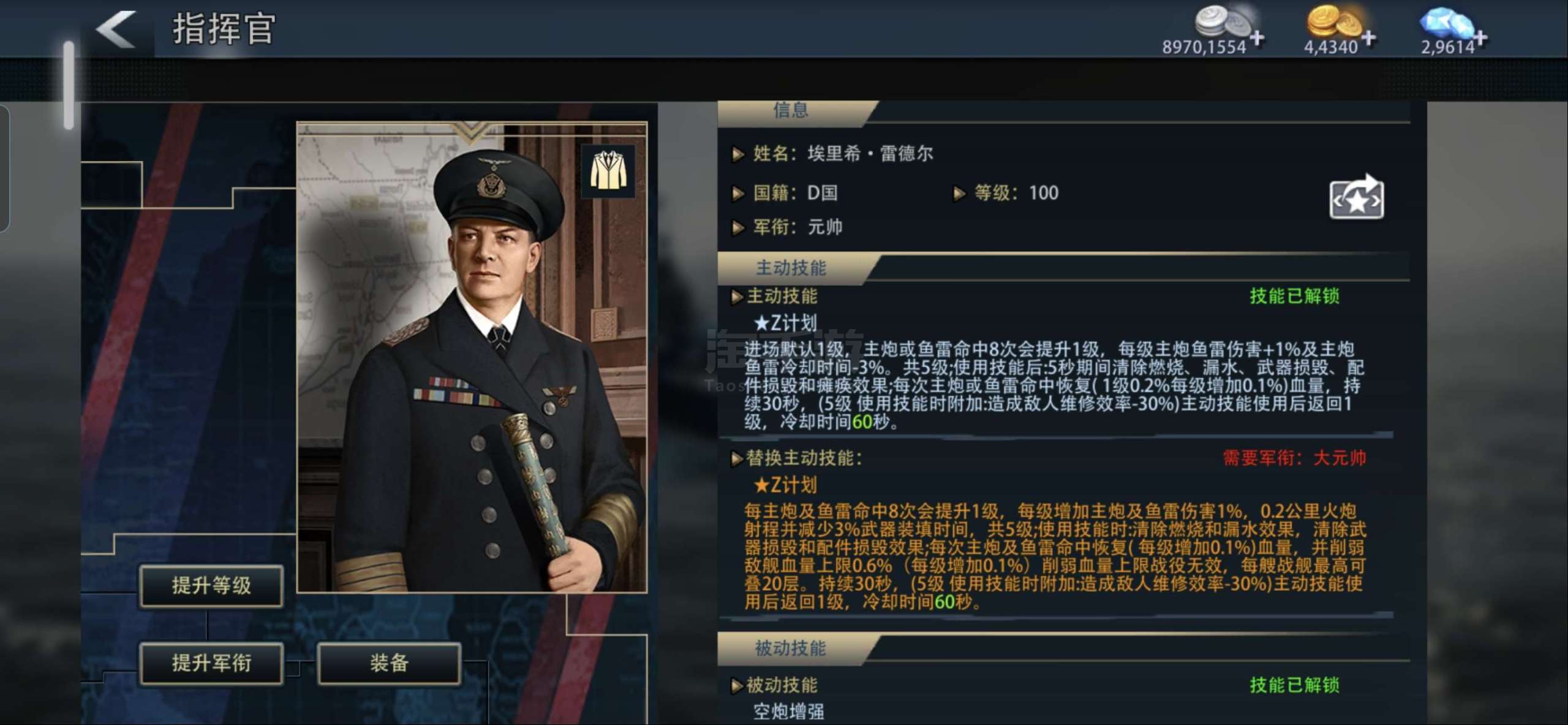Click the 提升军衔 button
The height and width of the screenshot is (725, 1568).
[x=211, y=662]
